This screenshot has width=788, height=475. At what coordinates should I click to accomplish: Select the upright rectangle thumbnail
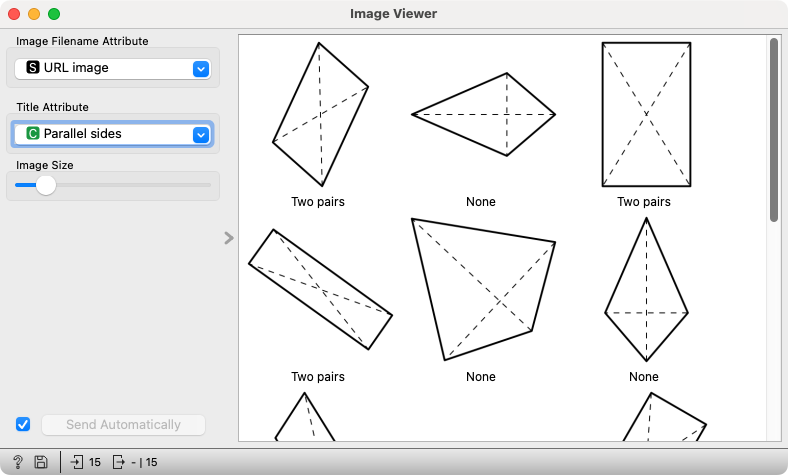point(646,115)
